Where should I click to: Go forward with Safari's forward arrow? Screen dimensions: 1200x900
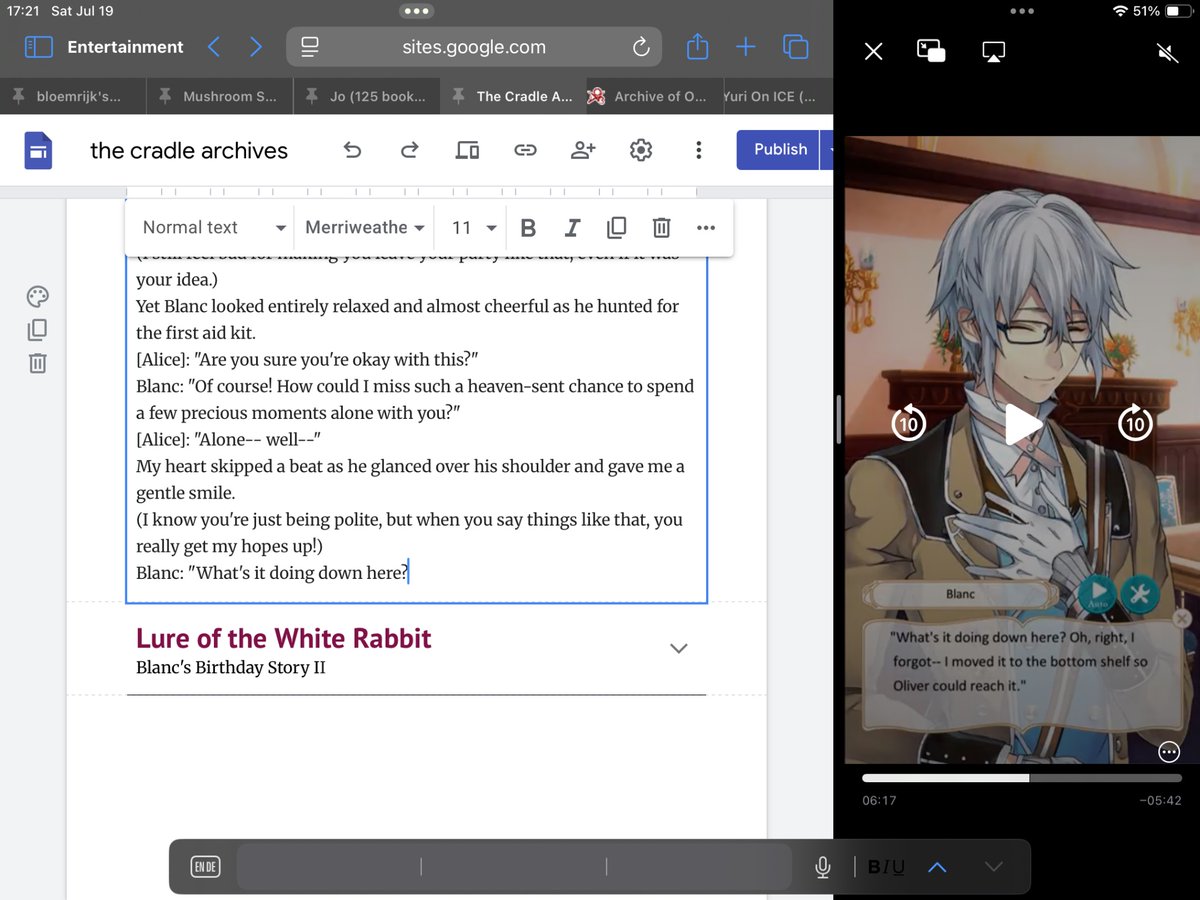pyautogui.click(x=257, y=47)
